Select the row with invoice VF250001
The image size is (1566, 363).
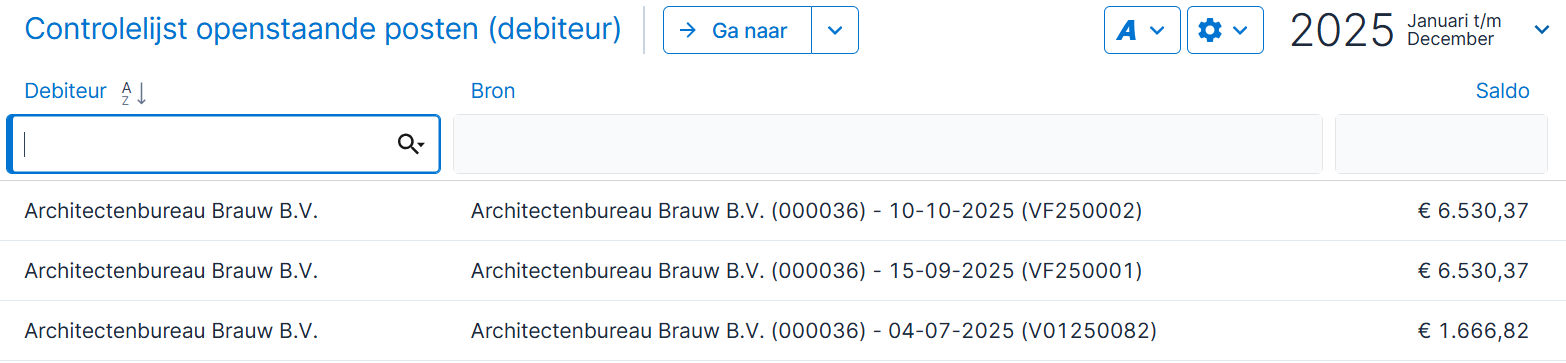(x=783, y=271)
